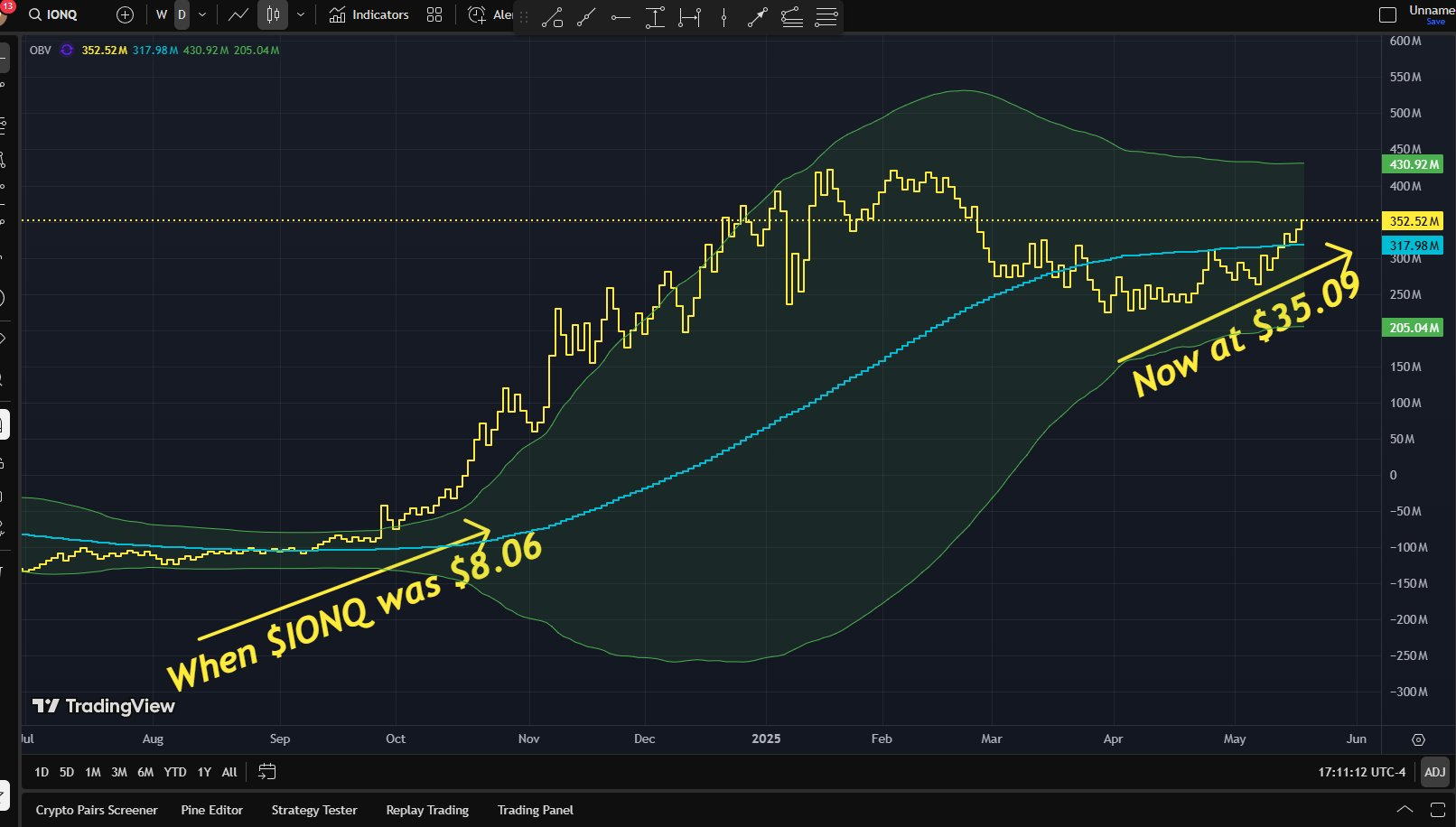Select the candlestick chart style icon
The image size is (1456, 827).
tap(273, 14)
